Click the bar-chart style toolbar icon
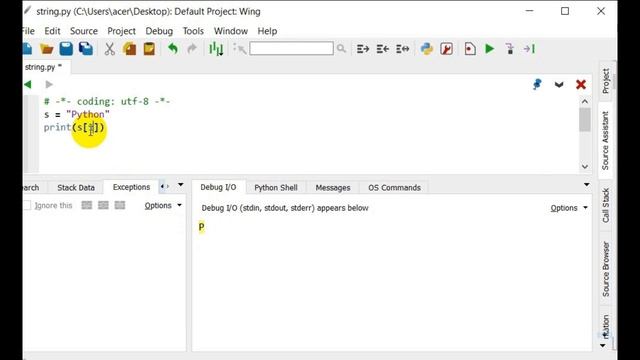This screenshot has height=360, width=640. tap(216, 49)
